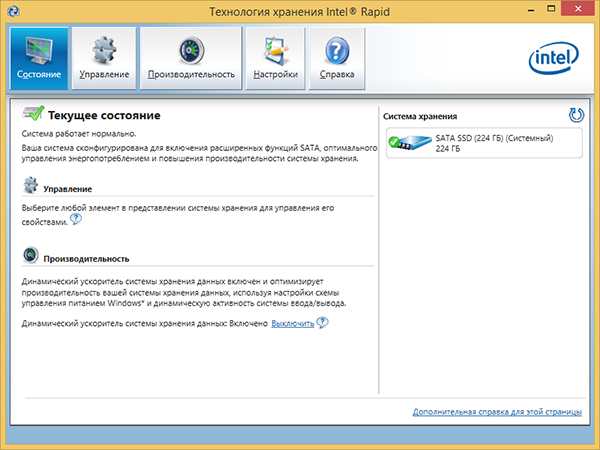Open help icon next to Выключить

(322, 323)
